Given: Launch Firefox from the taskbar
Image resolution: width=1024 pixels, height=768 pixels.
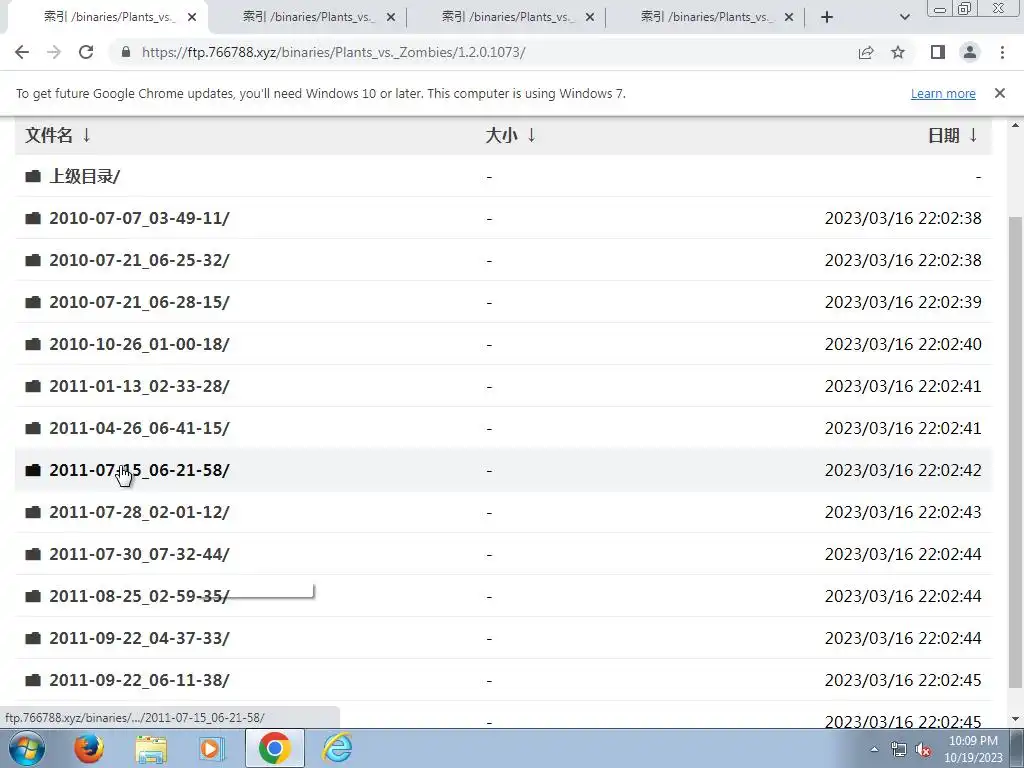Looking at the screenshot, I should [x=89, y=748].
